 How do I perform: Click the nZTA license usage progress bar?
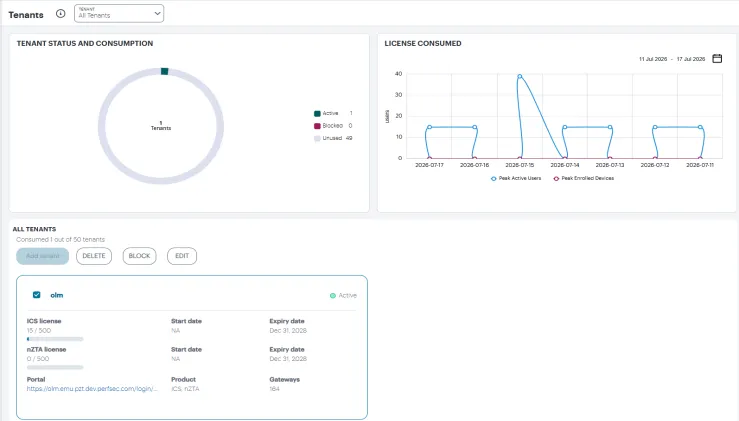(55, 367)
